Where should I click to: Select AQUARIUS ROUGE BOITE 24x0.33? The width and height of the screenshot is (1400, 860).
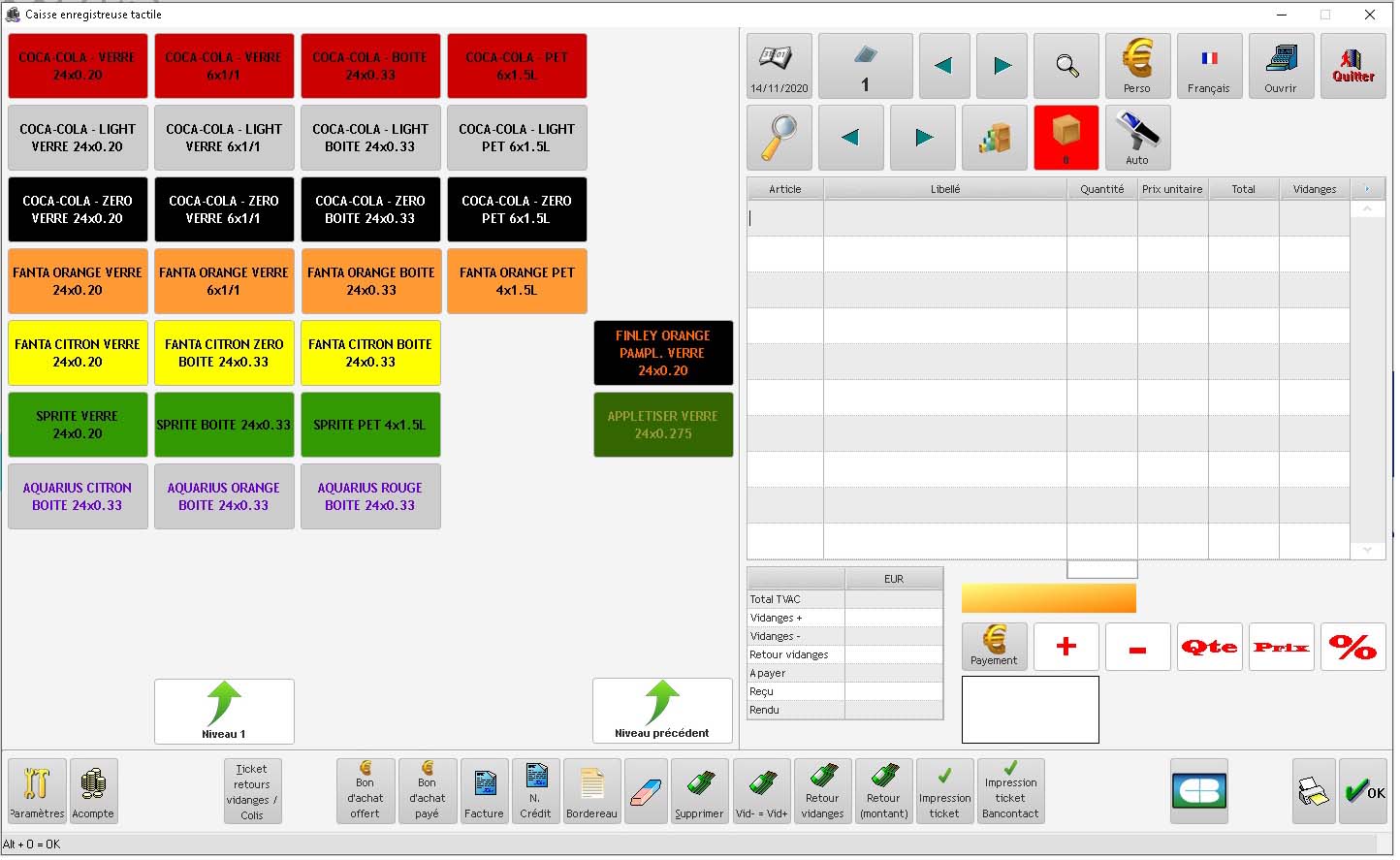click(x=370, y=496)
